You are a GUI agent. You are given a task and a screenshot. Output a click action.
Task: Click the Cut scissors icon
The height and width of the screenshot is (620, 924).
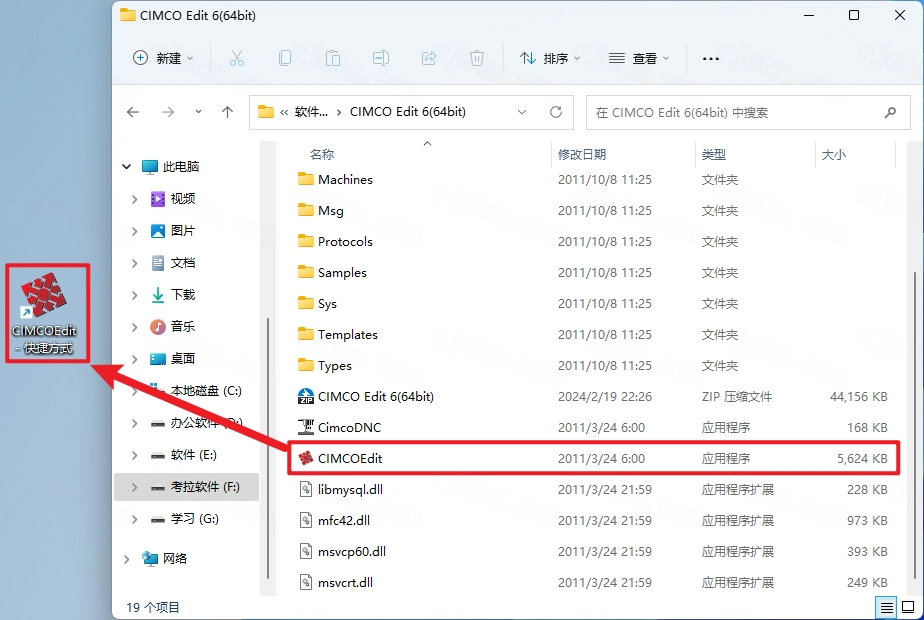(237, 58)
